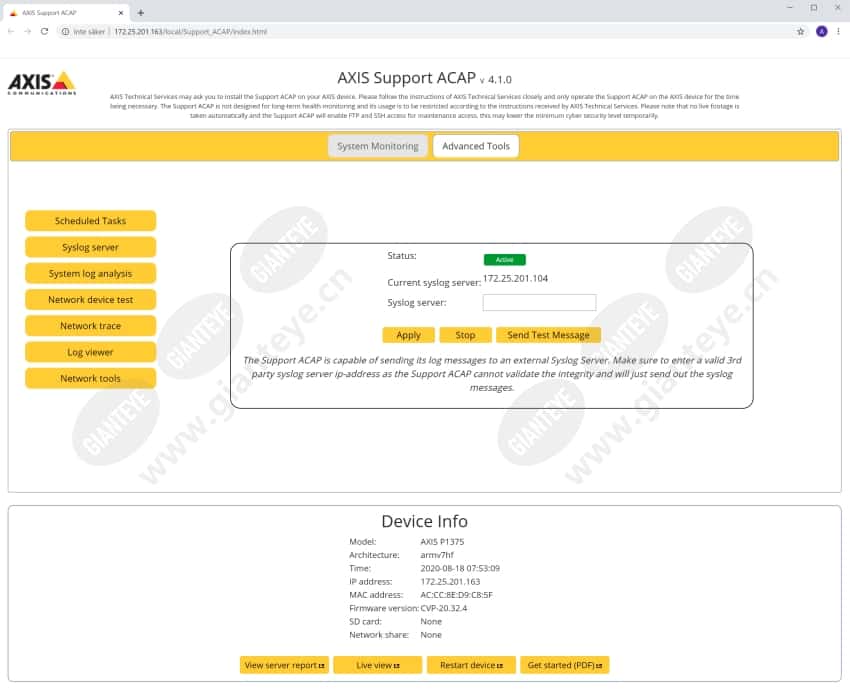Open Network tools section

[x=91, y=378]
